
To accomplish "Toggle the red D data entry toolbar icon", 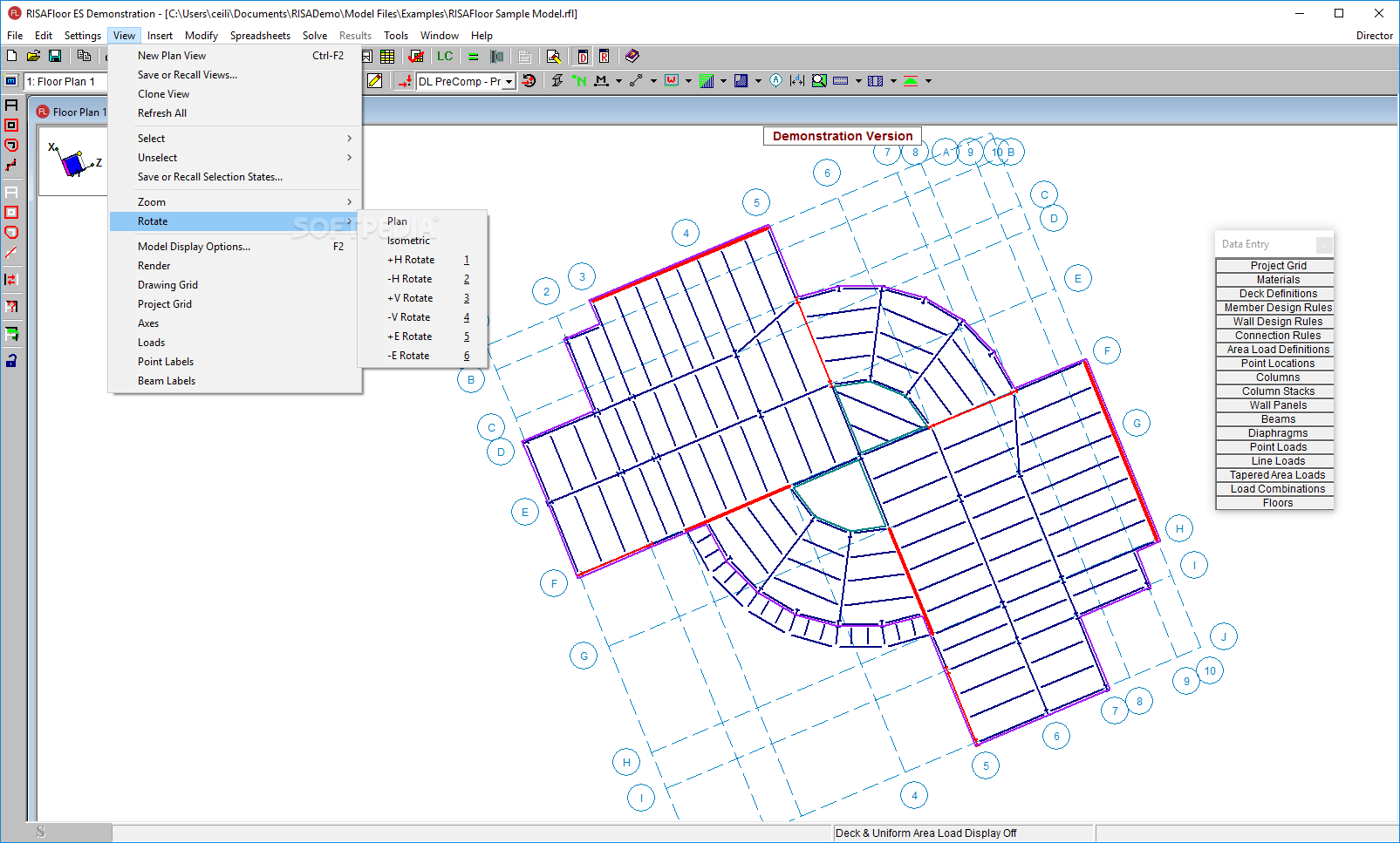I will [x=583, y=57].
